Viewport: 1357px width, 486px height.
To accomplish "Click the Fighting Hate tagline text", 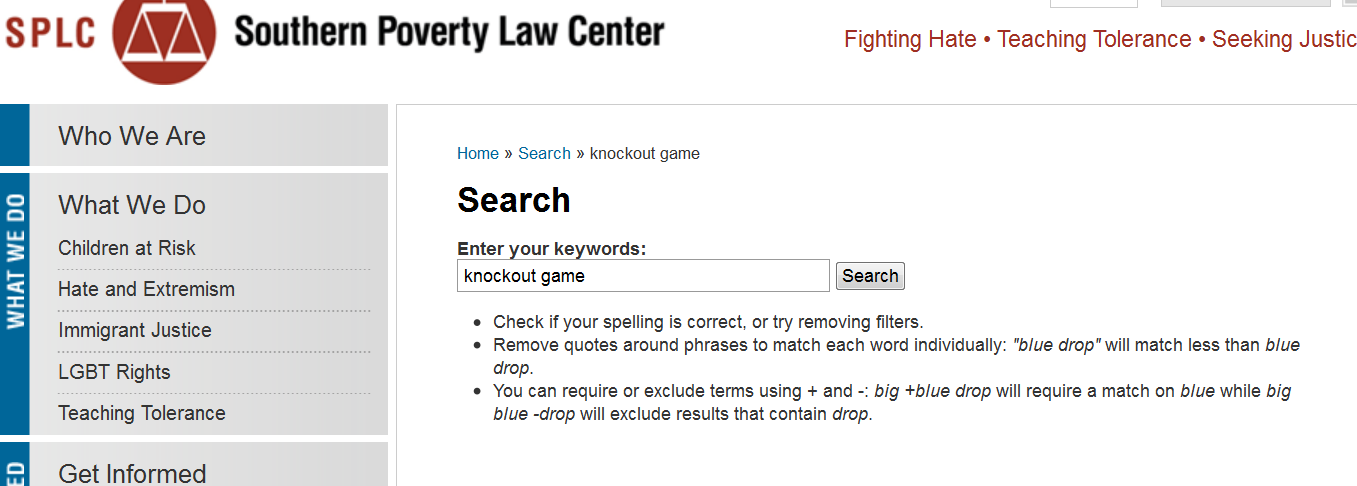I will click(x=910, y=39).
